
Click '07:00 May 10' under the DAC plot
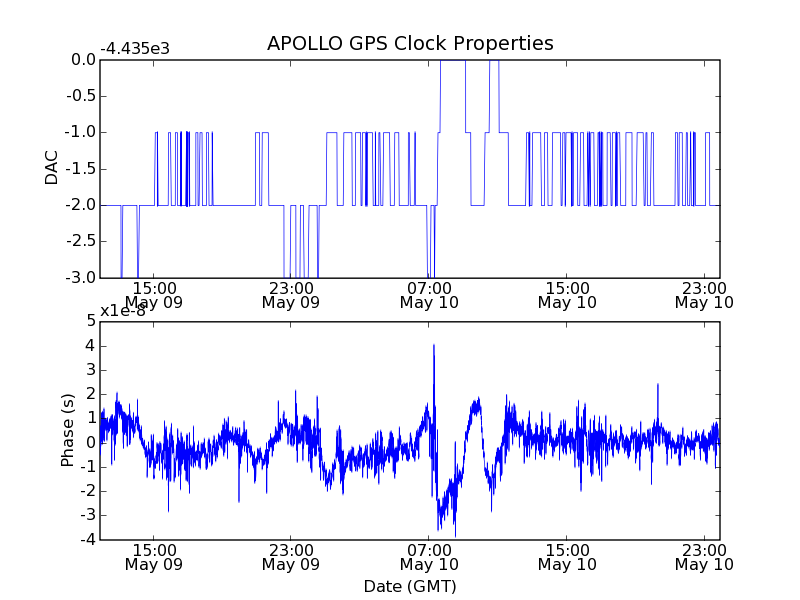(429, 295)
